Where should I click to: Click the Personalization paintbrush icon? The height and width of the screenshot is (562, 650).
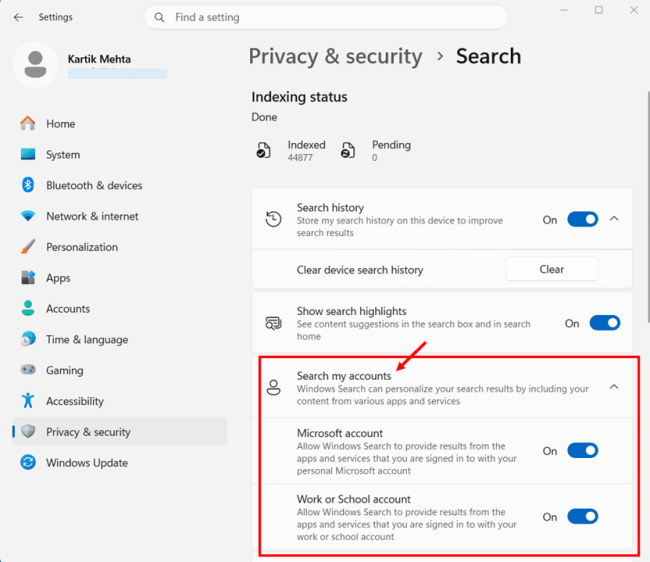pyautogui.click(x=28, y=247)
